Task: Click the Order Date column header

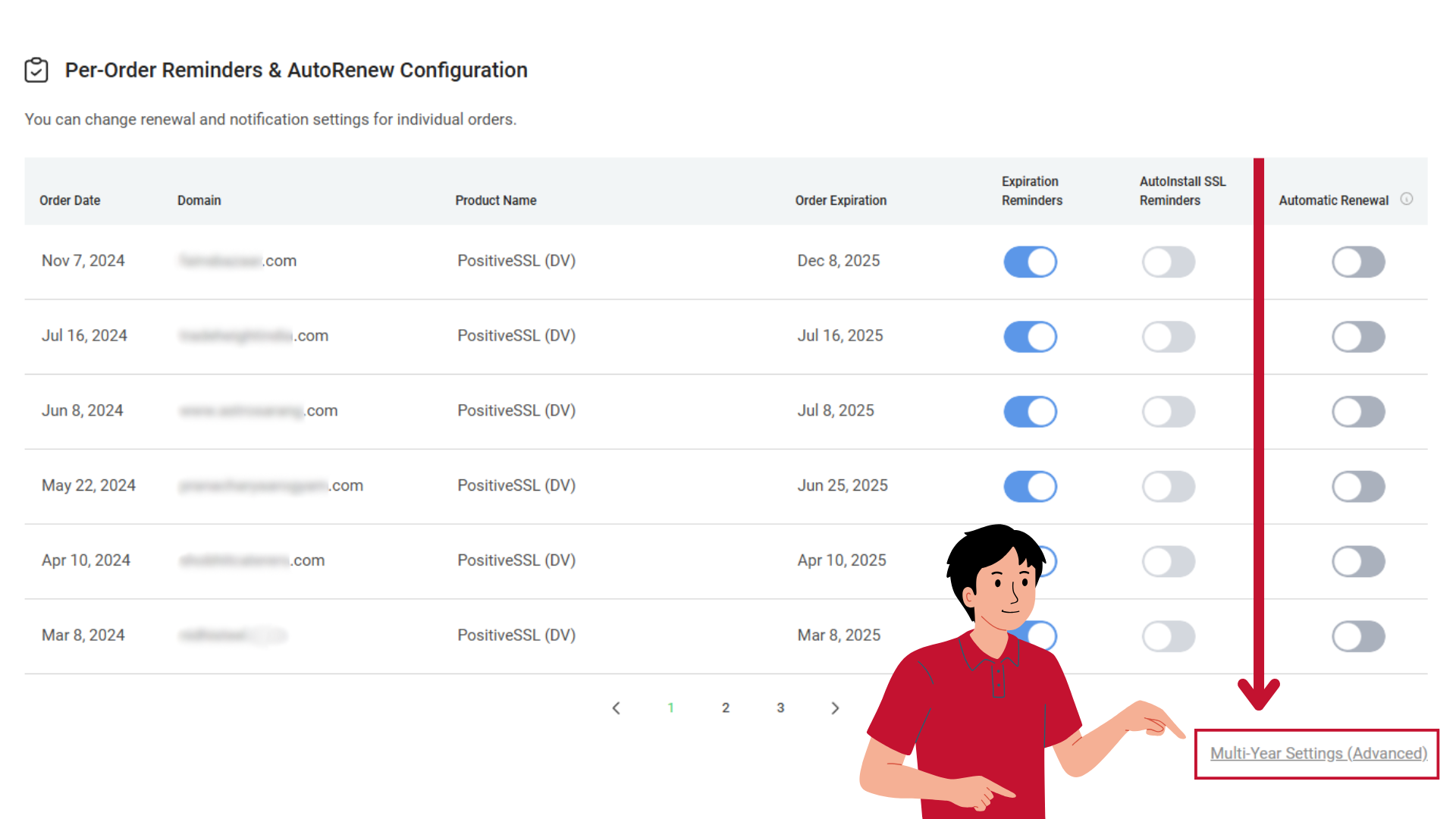Action: tap(70, 200)
